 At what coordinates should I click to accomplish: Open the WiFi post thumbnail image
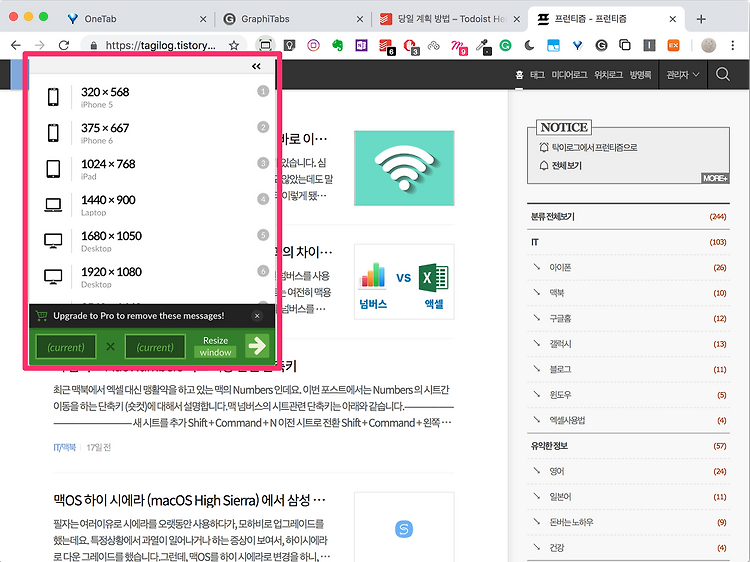(x=404, y=168)
